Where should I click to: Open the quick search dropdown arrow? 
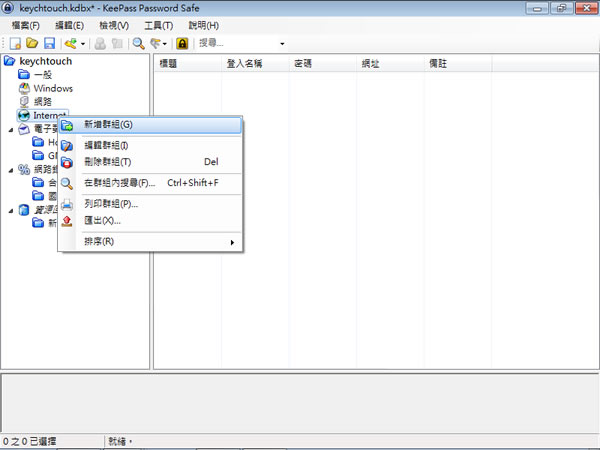point(282,44)
